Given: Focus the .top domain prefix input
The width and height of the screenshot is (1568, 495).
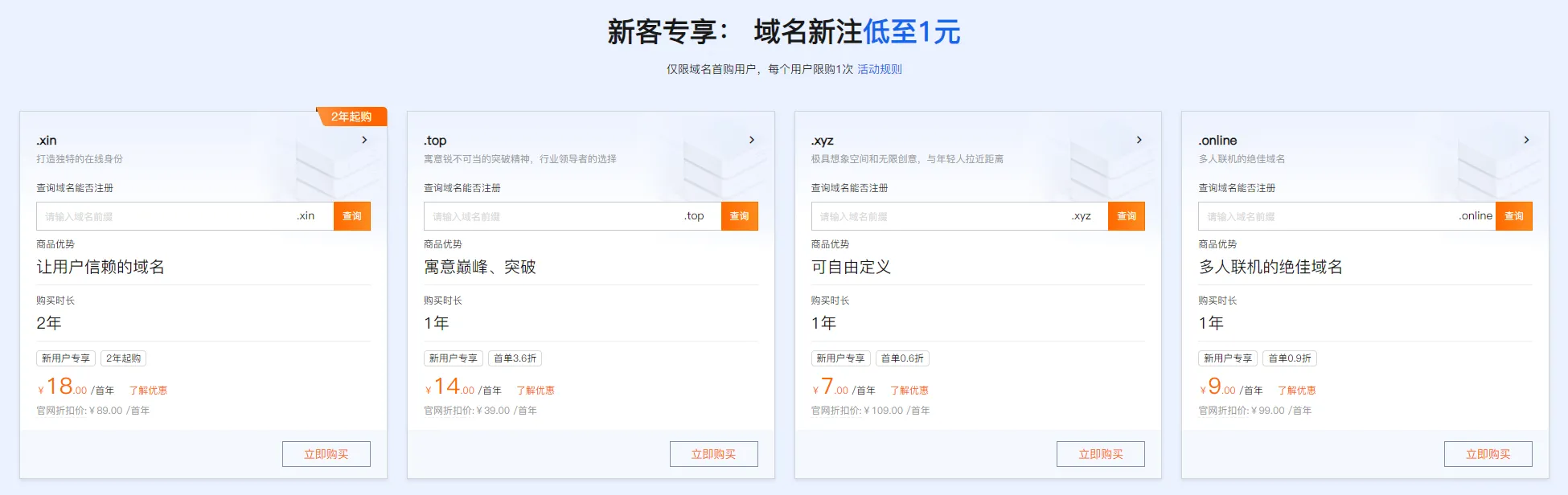Looking at the screenshot, I should click(573, 216).
